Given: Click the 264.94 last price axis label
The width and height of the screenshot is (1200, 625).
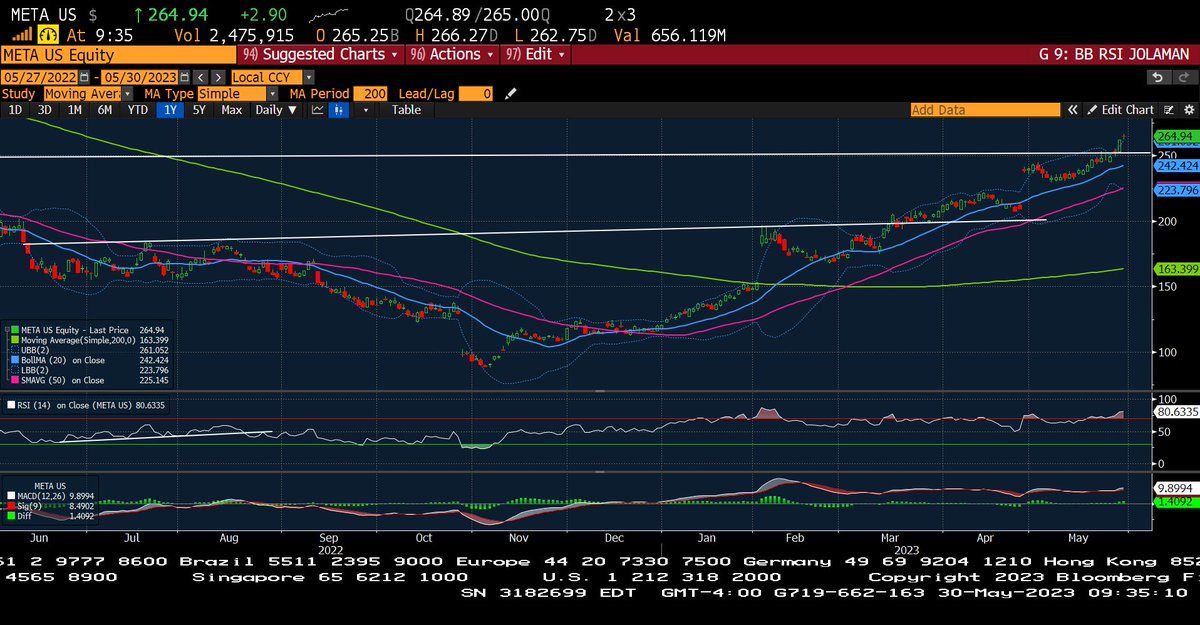Looking at the screenshot, I should click(1175, 136).
